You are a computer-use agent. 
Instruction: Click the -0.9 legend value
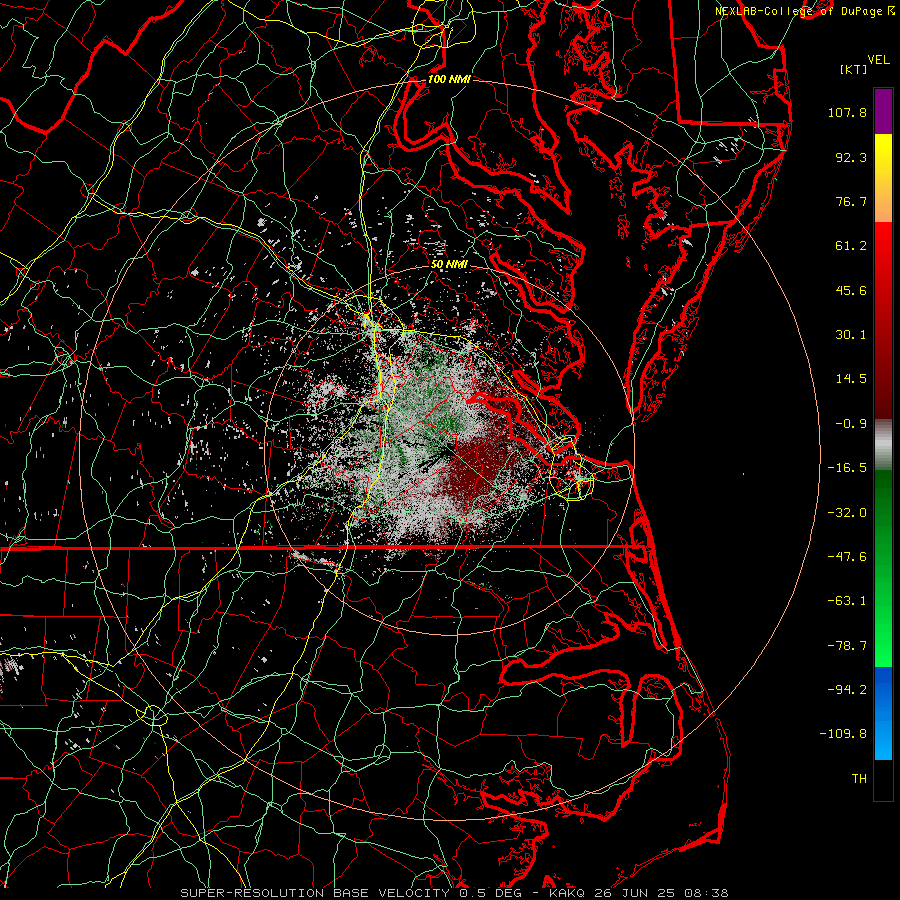pyautogui.click(x=851, y=424)
